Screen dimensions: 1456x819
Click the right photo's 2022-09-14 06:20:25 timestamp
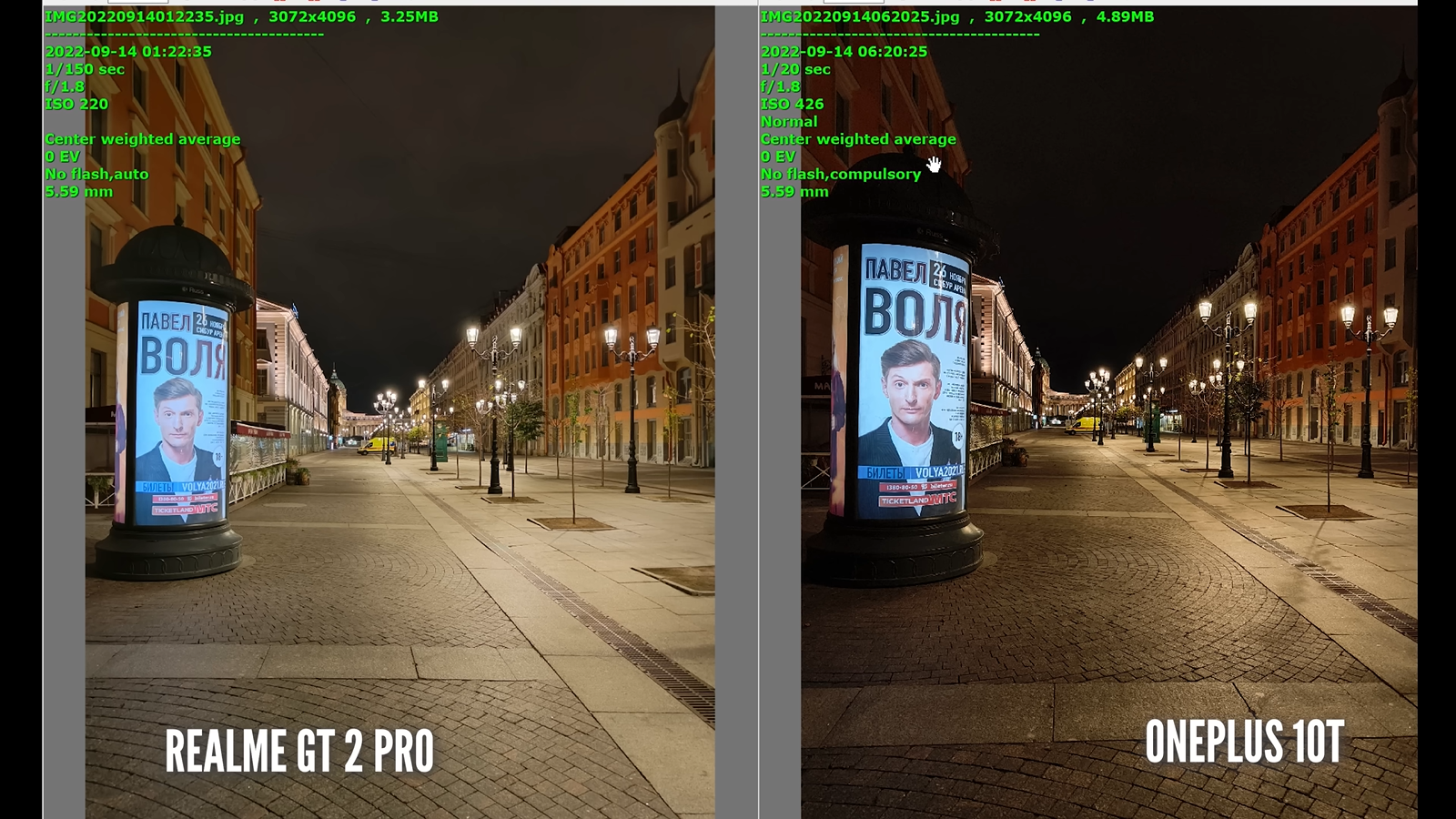pyautogui.click(x=844, y=52)
